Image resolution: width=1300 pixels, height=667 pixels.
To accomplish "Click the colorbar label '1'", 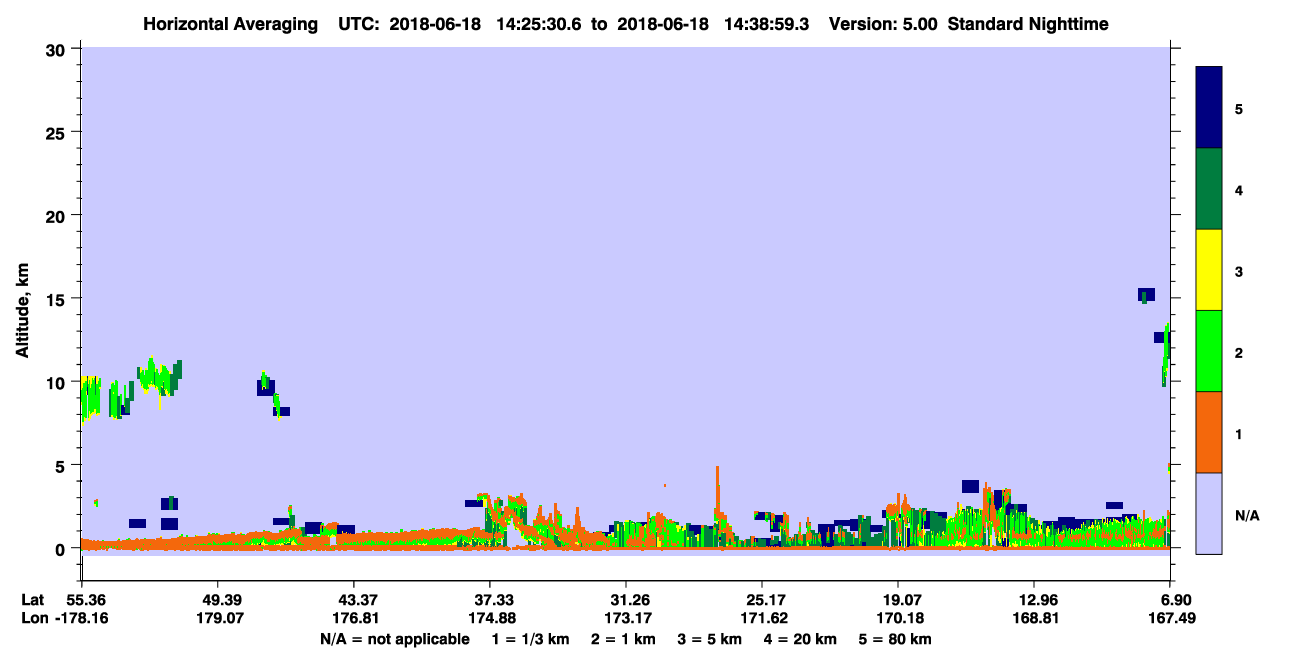I will click(x=1239, y=433).
